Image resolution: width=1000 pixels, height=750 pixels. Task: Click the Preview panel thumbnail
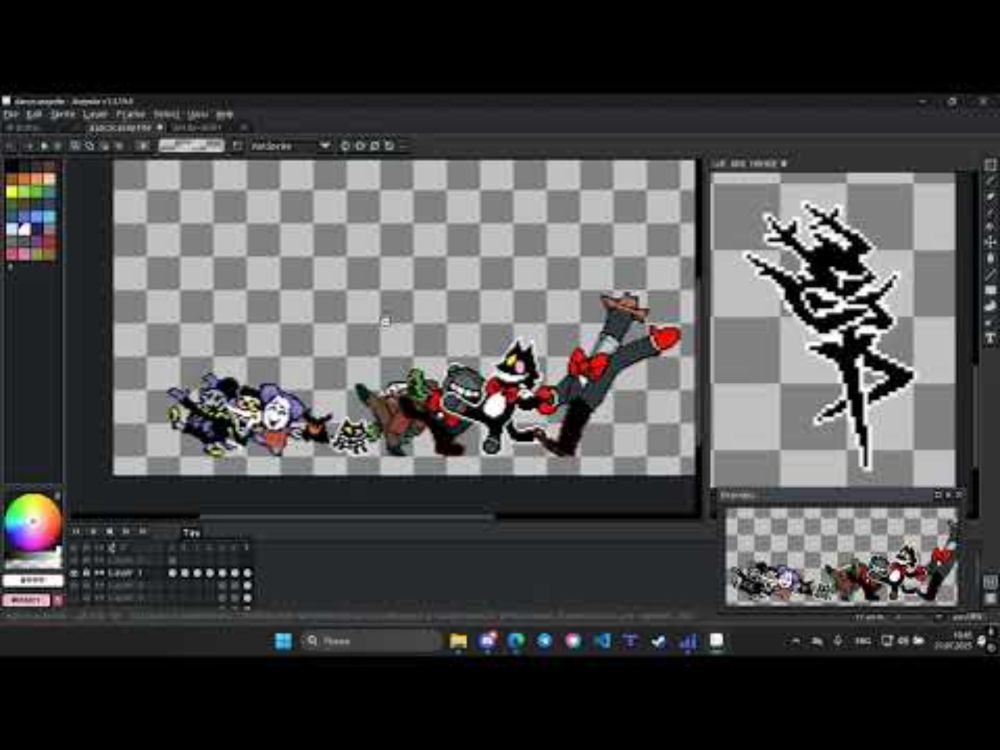(x=841, y=555)
